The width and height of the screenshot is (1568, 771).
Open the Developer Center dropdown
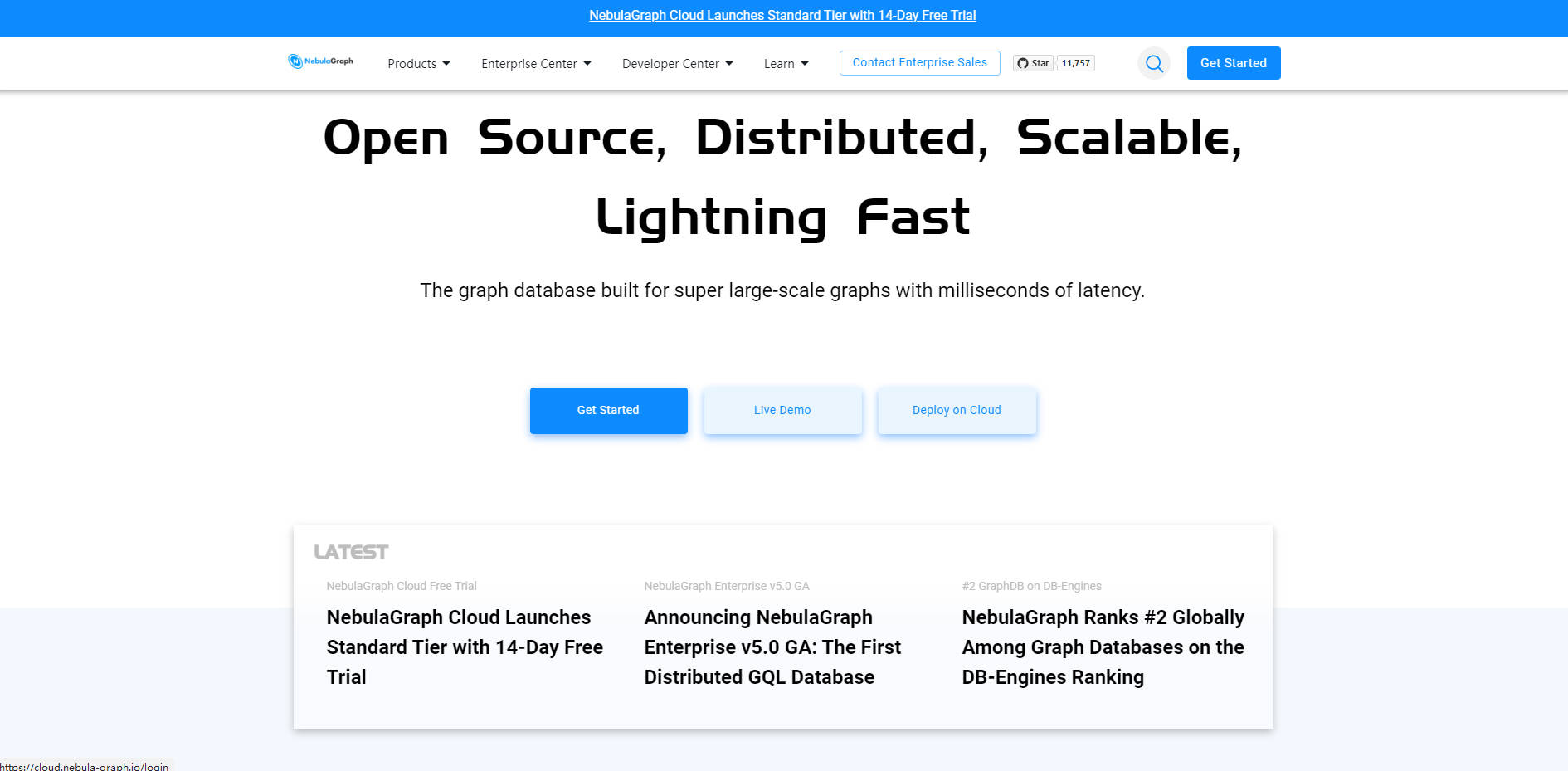click(677, 64)
